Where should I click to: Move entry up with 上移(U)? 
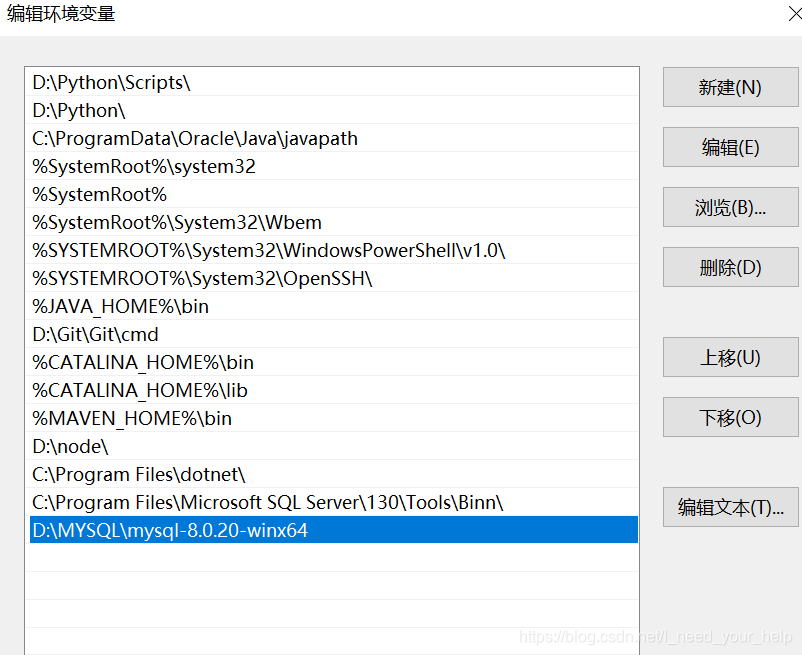[730, 357]
